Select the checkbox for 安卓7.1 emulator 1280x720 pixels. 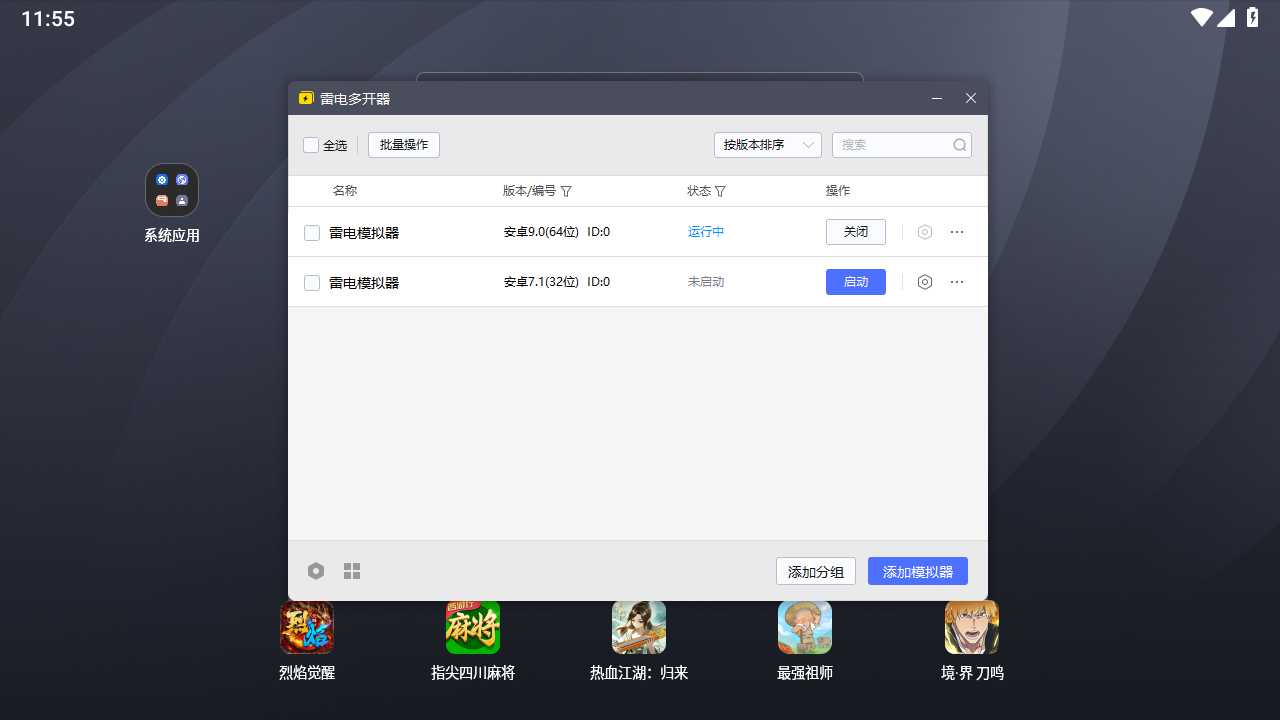(312, 283)
